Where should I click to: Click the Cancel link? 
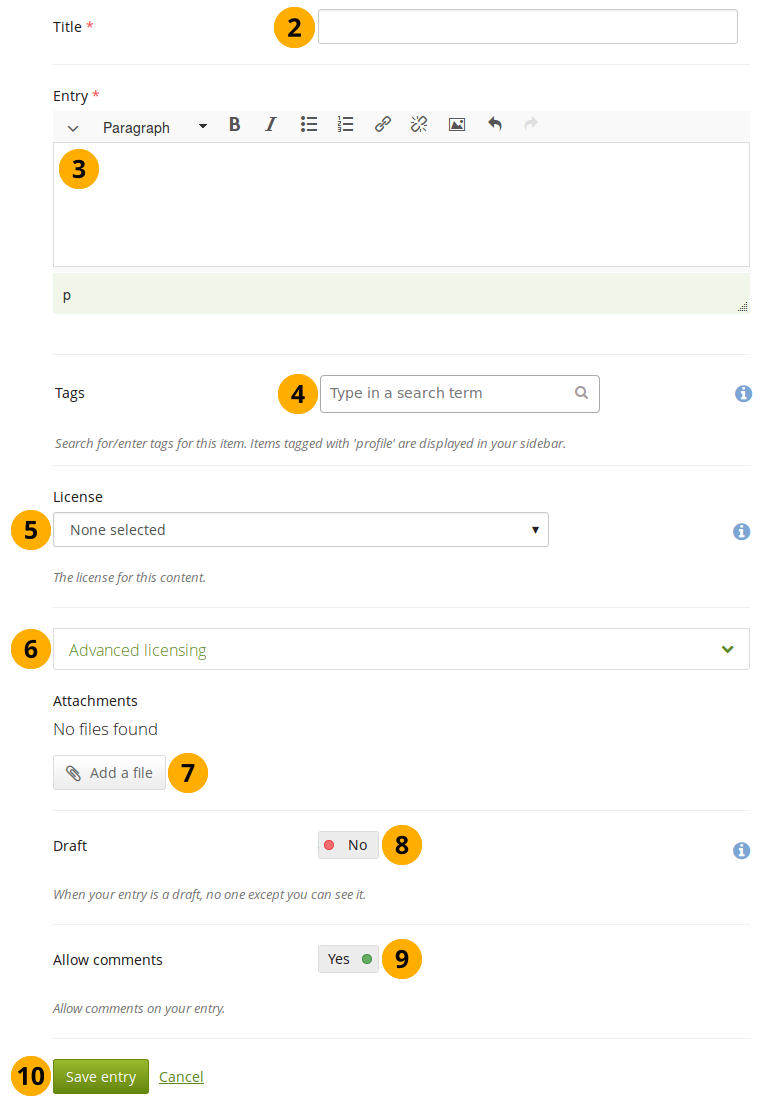click(181, 1077)
